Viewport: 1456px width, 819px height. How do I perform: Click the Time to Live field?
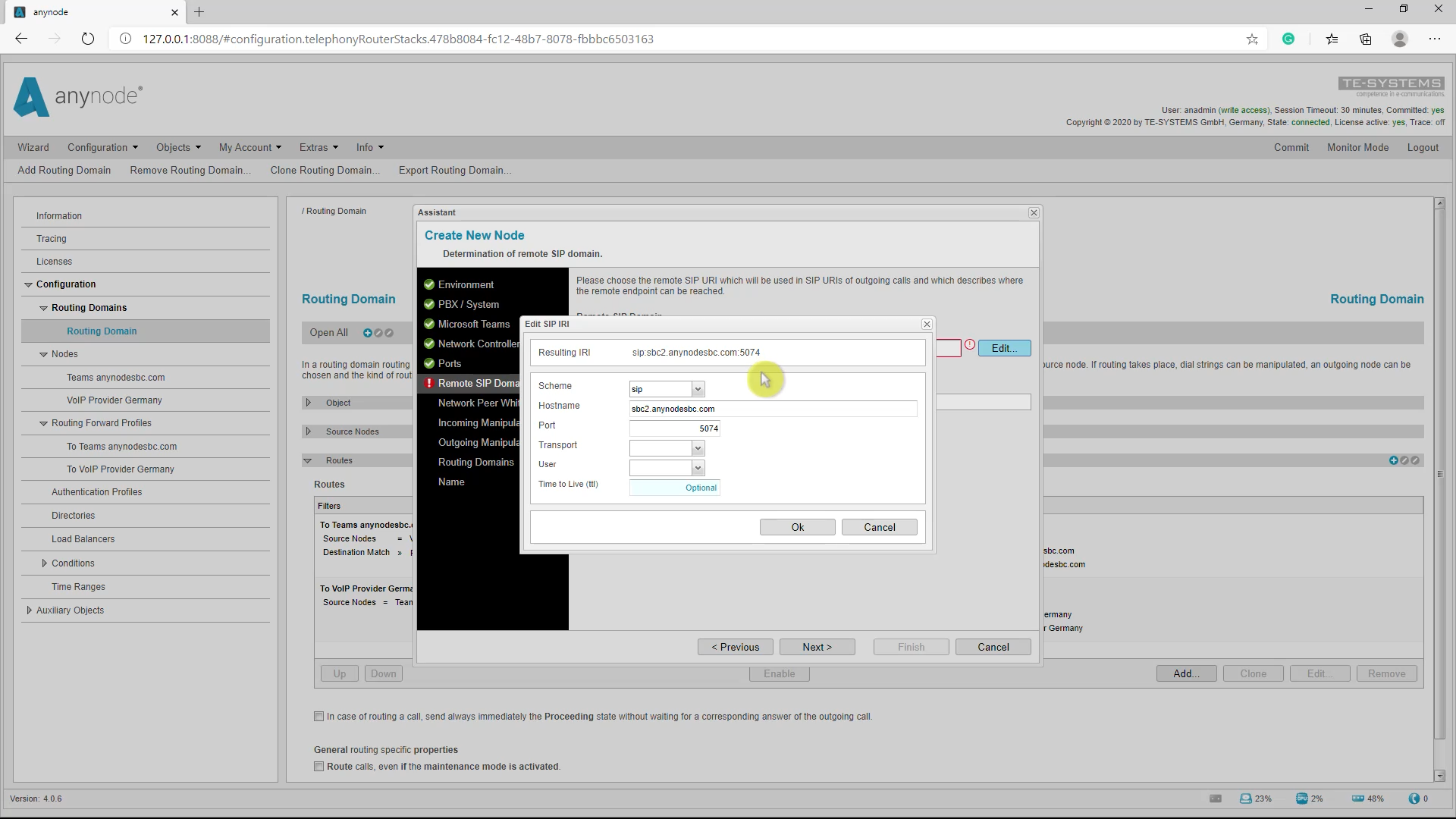pyautogui.click(x=675, y=488)
